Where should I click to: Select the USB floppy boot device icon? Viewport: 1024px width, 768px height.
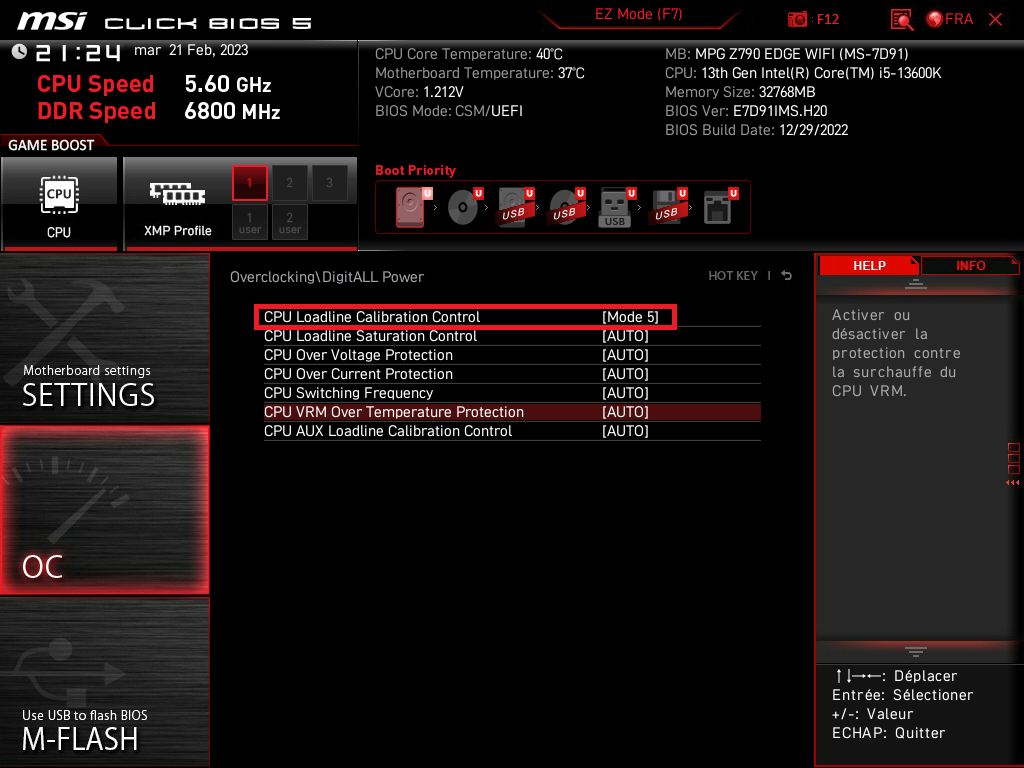pyautogui.click(x=668, y=207)
